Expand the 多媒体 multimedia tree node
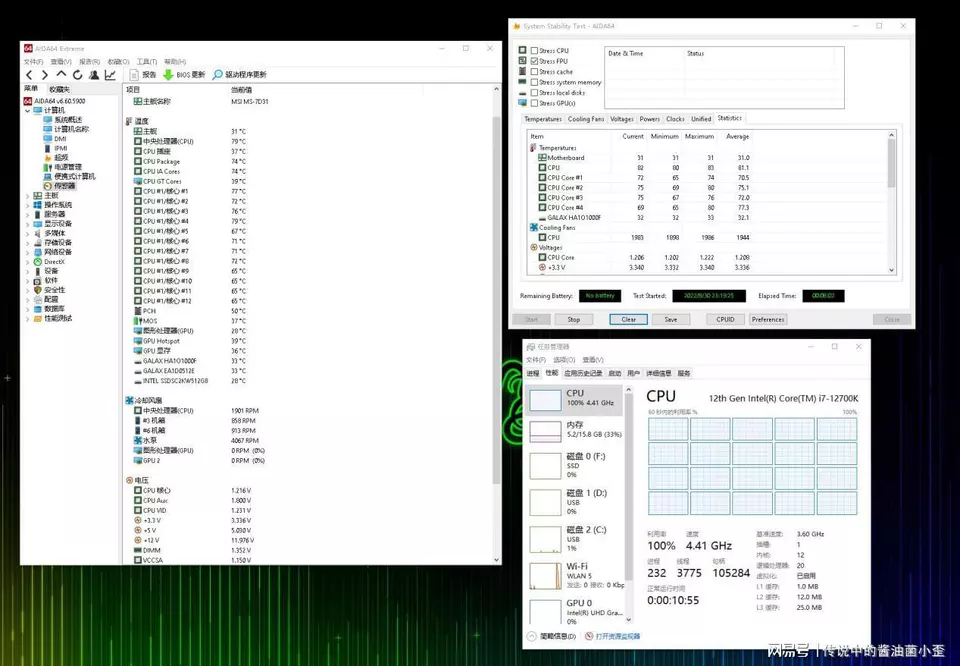The height and width of the screenshot is (666, 960). [28, 233]
